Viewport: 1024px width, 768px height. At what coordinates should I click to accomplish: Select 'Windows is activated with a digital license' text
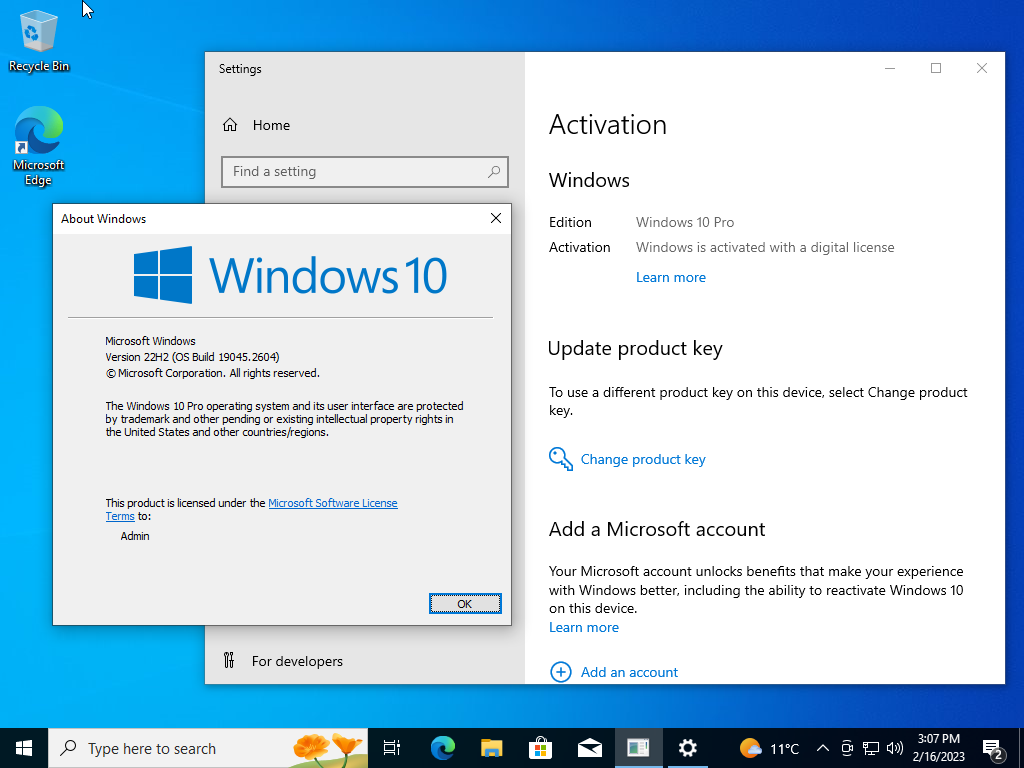point(765,248)
